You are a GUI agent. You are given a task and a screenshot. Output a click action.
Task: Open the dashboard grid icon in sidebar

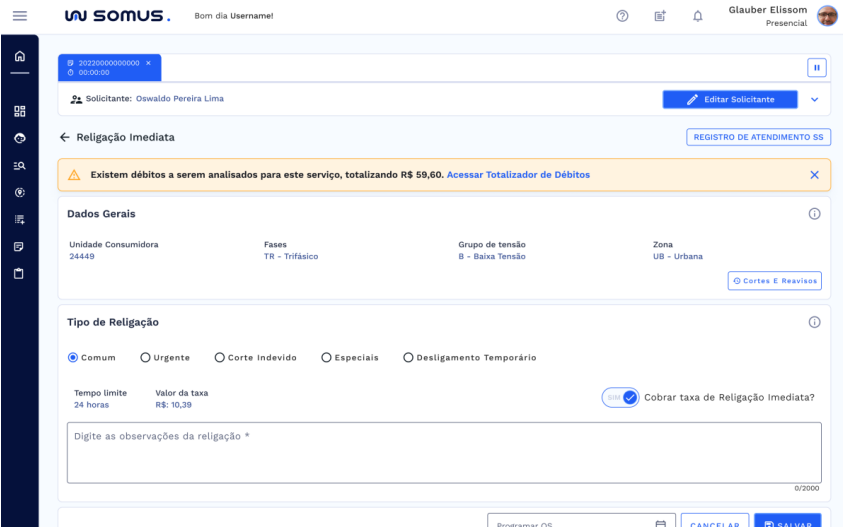[20, 111]
